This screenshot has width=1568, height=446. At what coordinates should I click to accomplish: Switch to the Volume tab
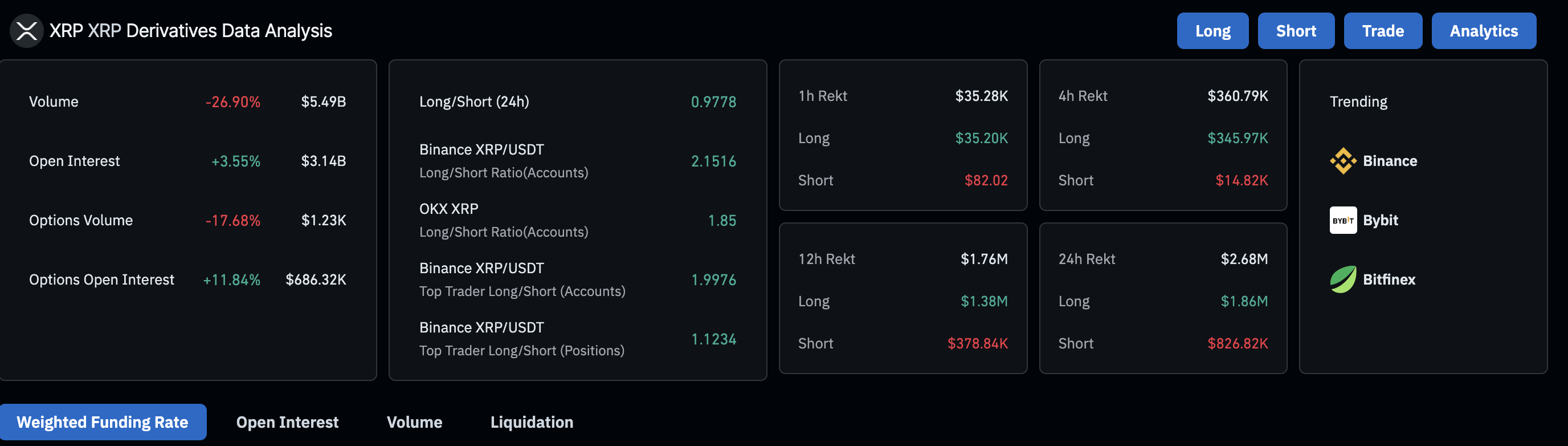click(x=414, y=421)
